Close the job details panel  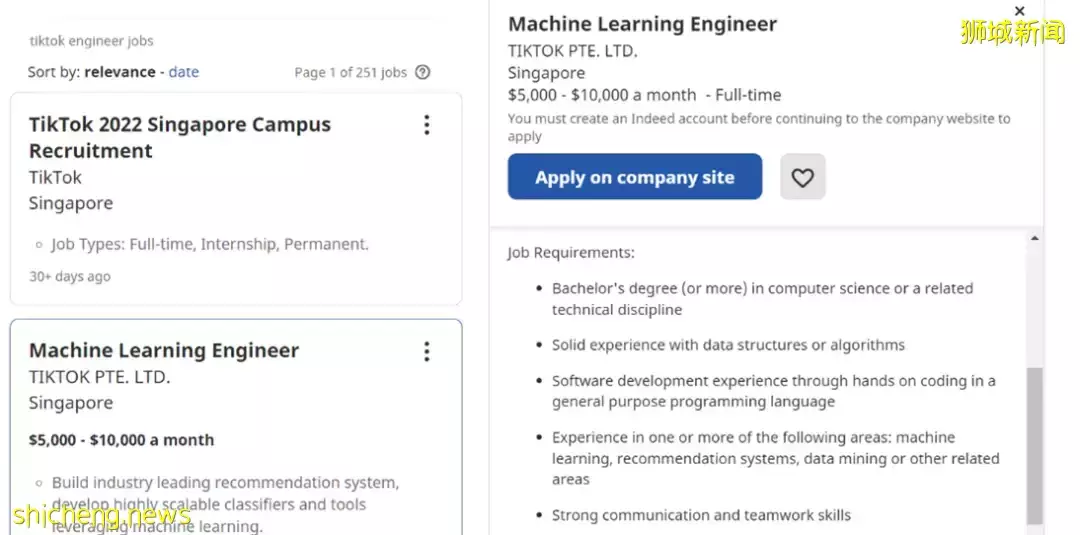[1019, 11]
